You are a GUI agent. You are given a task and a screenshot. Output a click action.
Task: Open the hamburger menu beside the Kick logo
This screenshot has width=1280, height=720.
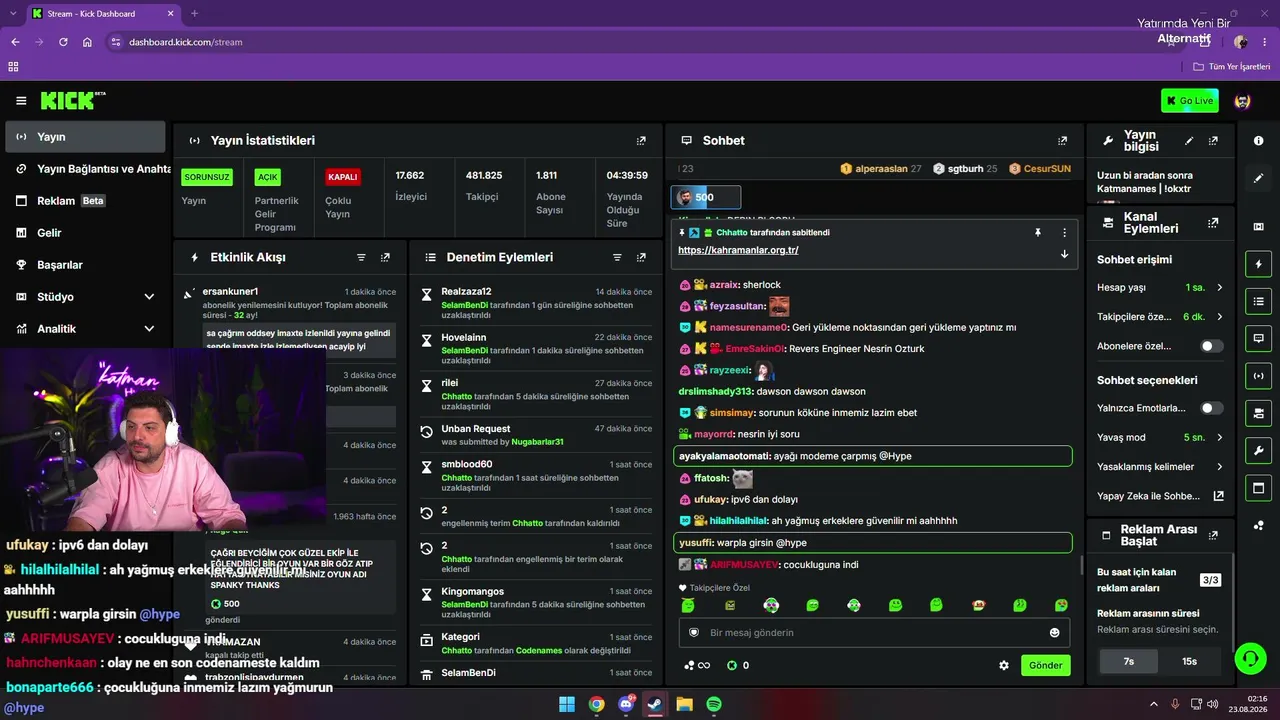coord(21,101)
